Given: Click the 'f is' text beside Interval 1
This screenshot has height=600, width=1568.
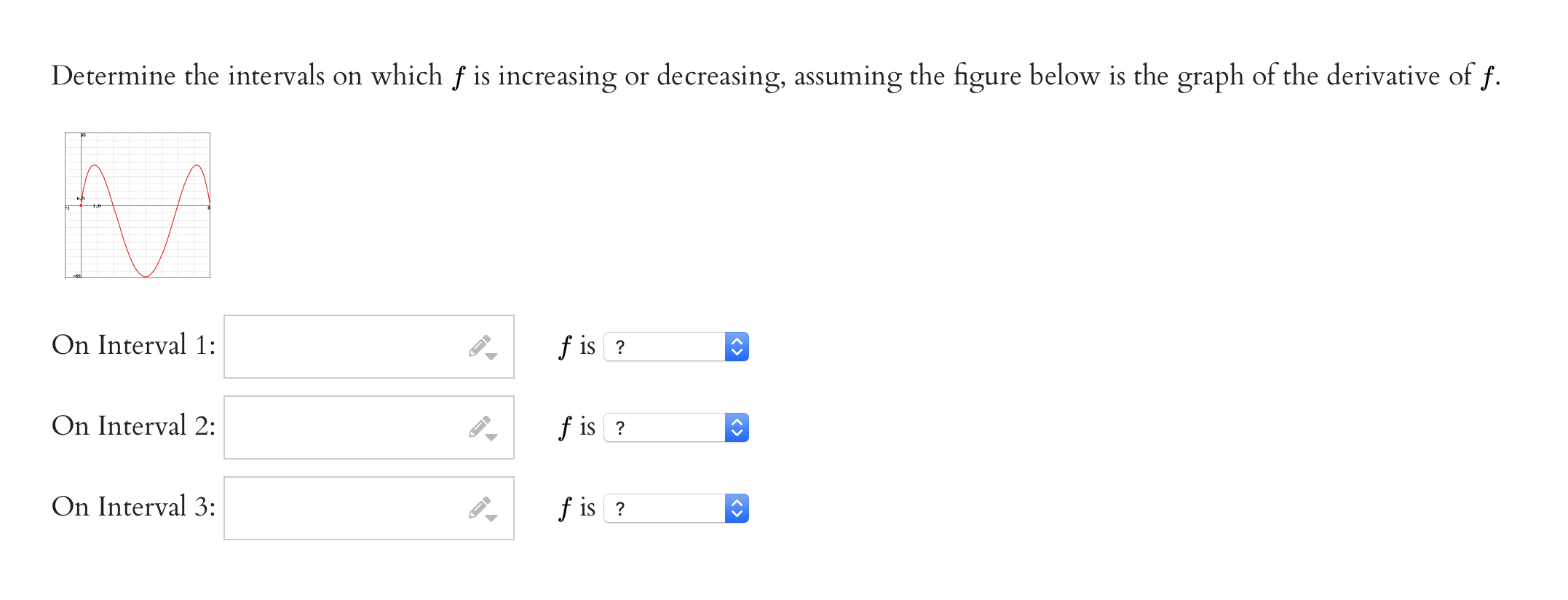Looking at the screenshot, I should [576, 347].
